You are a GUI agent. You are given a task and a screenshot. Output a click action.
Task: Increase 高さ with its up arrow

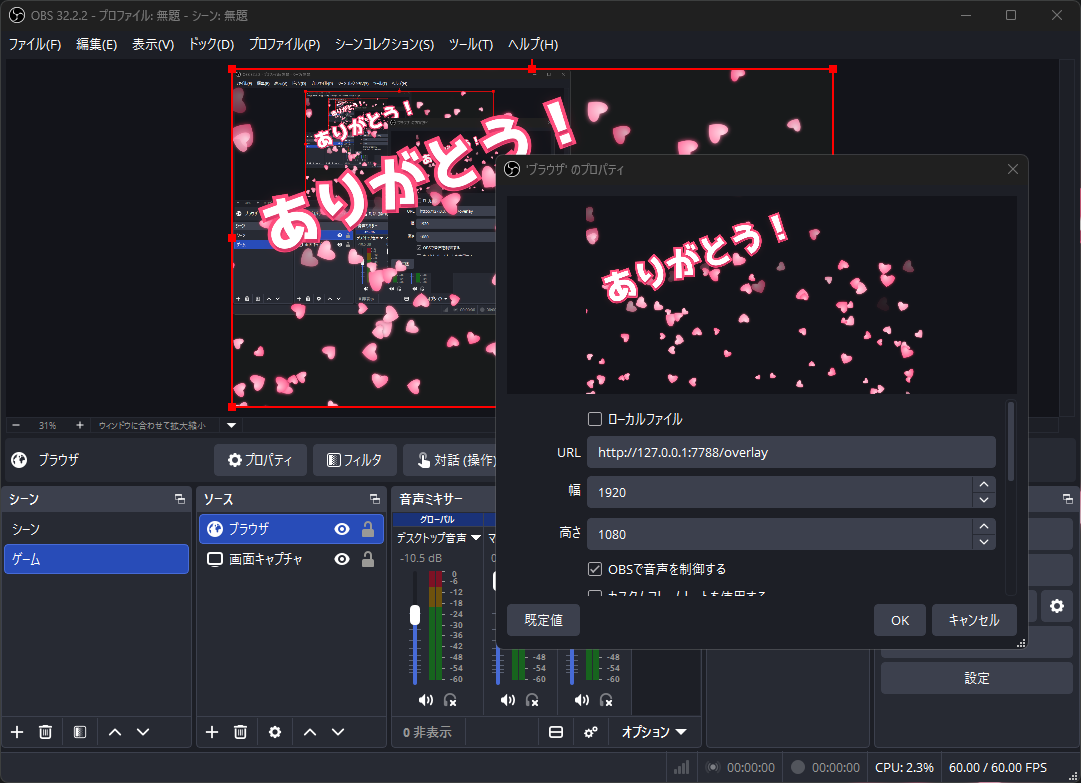pos(984,526)
